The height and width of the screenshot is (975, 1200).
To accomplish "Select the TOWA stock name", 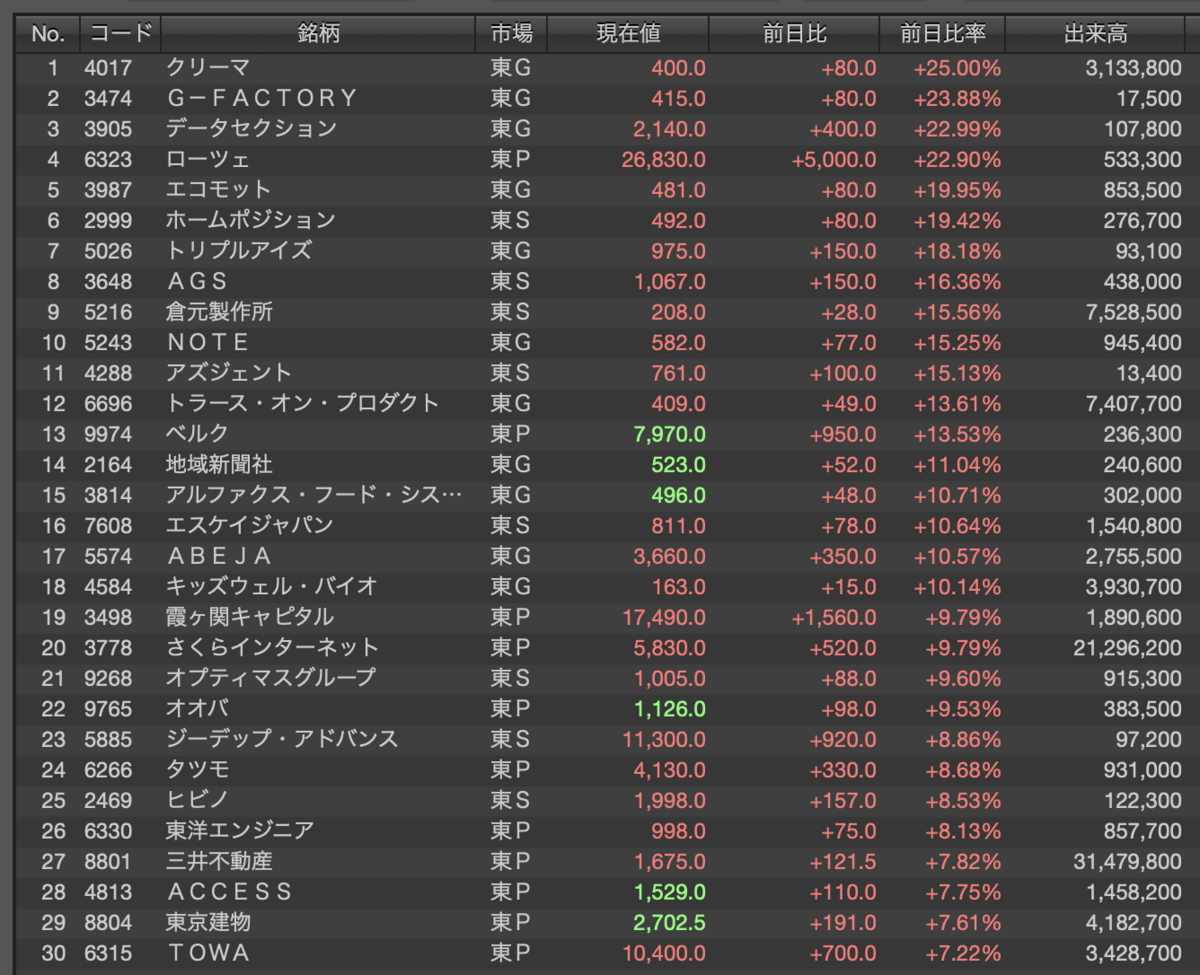I will click(208, 953).
